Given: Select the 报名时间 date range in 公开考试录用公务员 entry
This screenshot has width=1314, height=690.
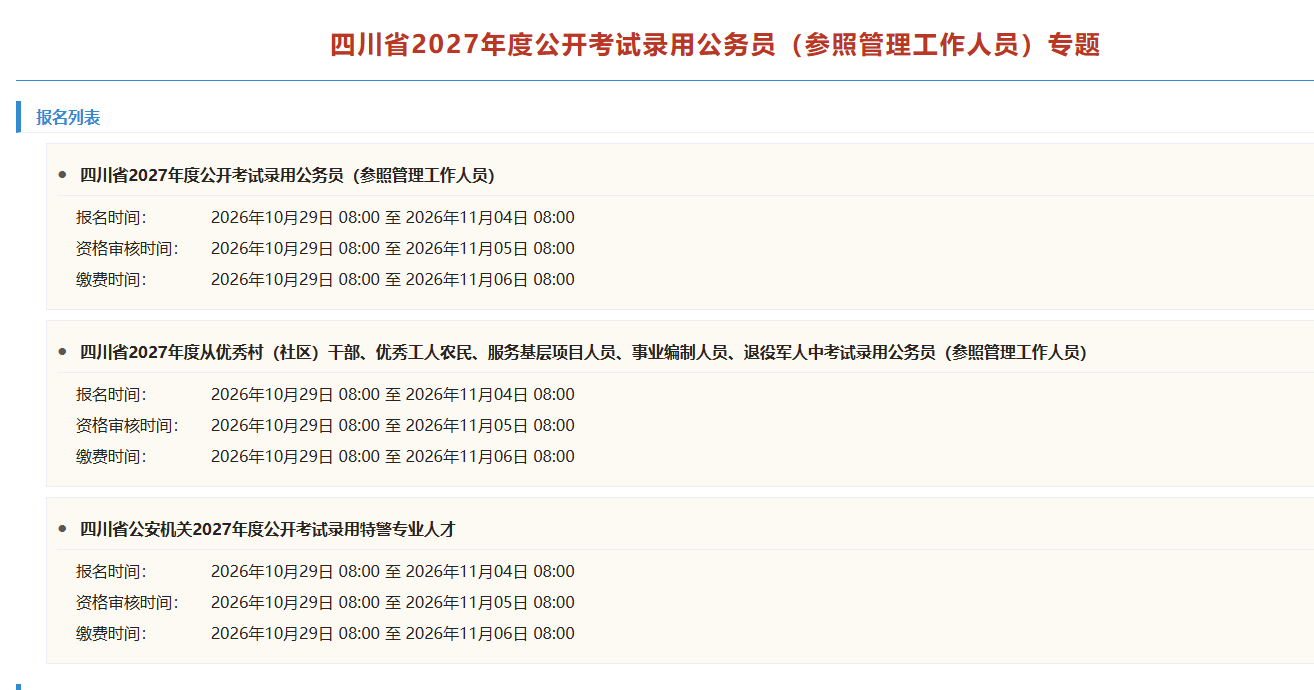Looking at the screenshot, I should point(393,218).
